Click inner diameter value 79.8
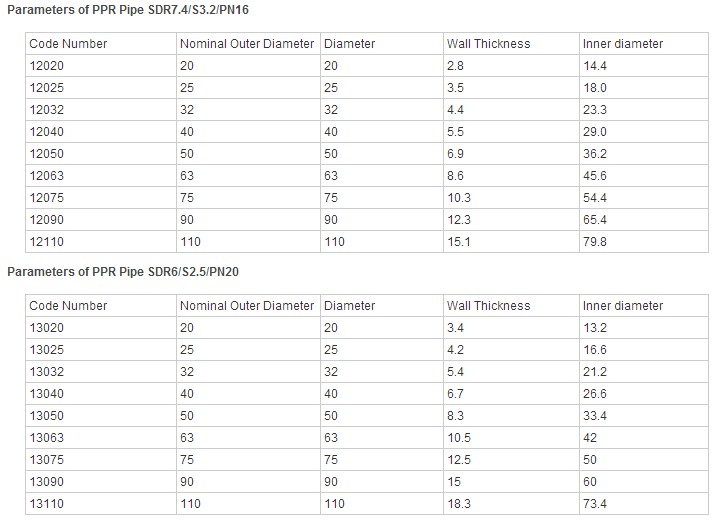This screenshot has width=720, height=526. pyautogui.click(x=595, y=242)
